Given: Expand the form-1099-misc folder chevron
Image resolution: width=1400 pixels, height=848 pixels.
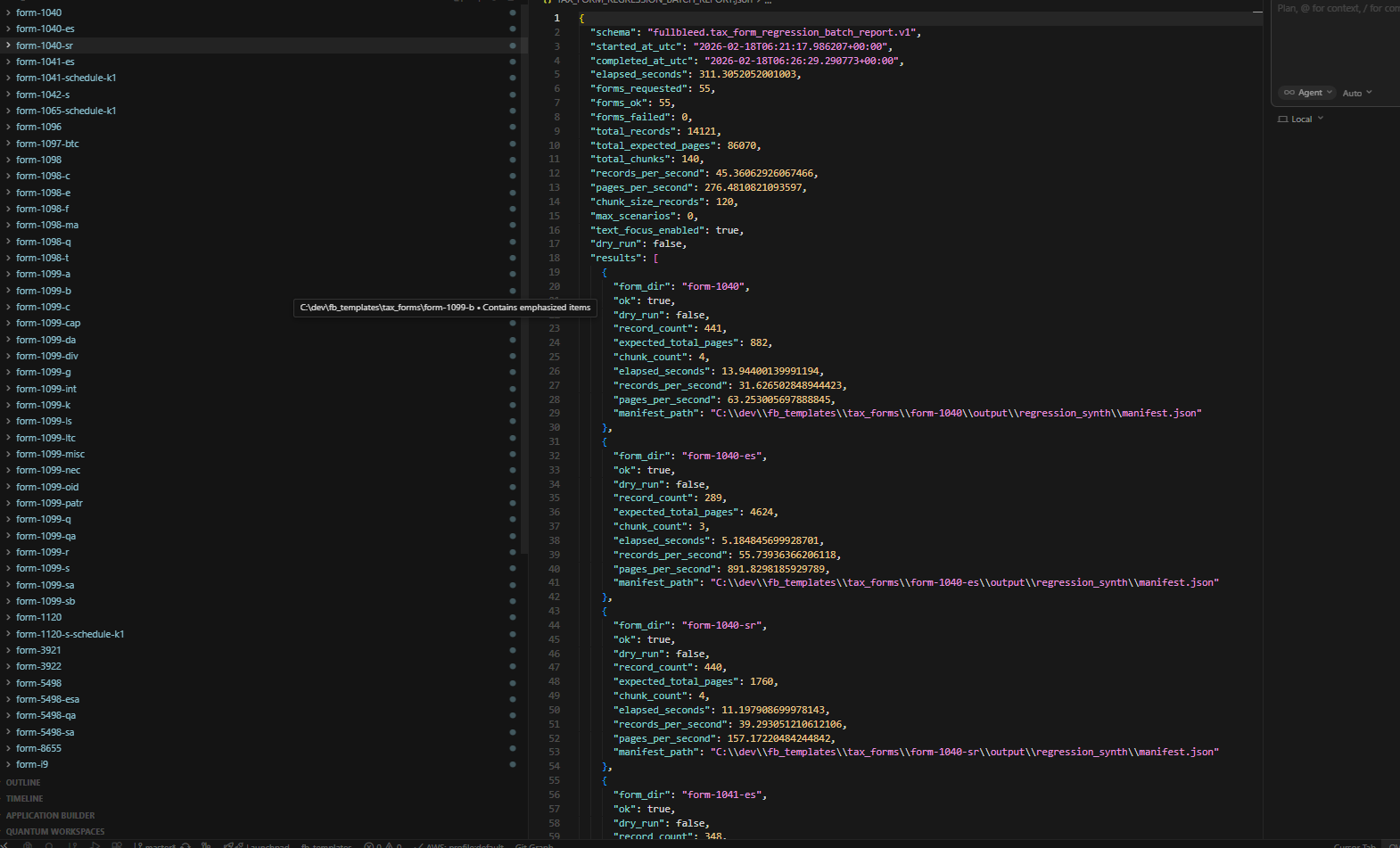Looking at the screenshot, I should point(9,454).
